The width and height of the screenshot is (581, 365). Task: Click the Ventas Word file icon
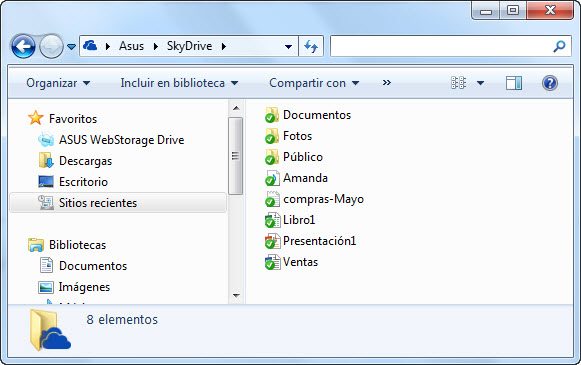pos(272,262)
